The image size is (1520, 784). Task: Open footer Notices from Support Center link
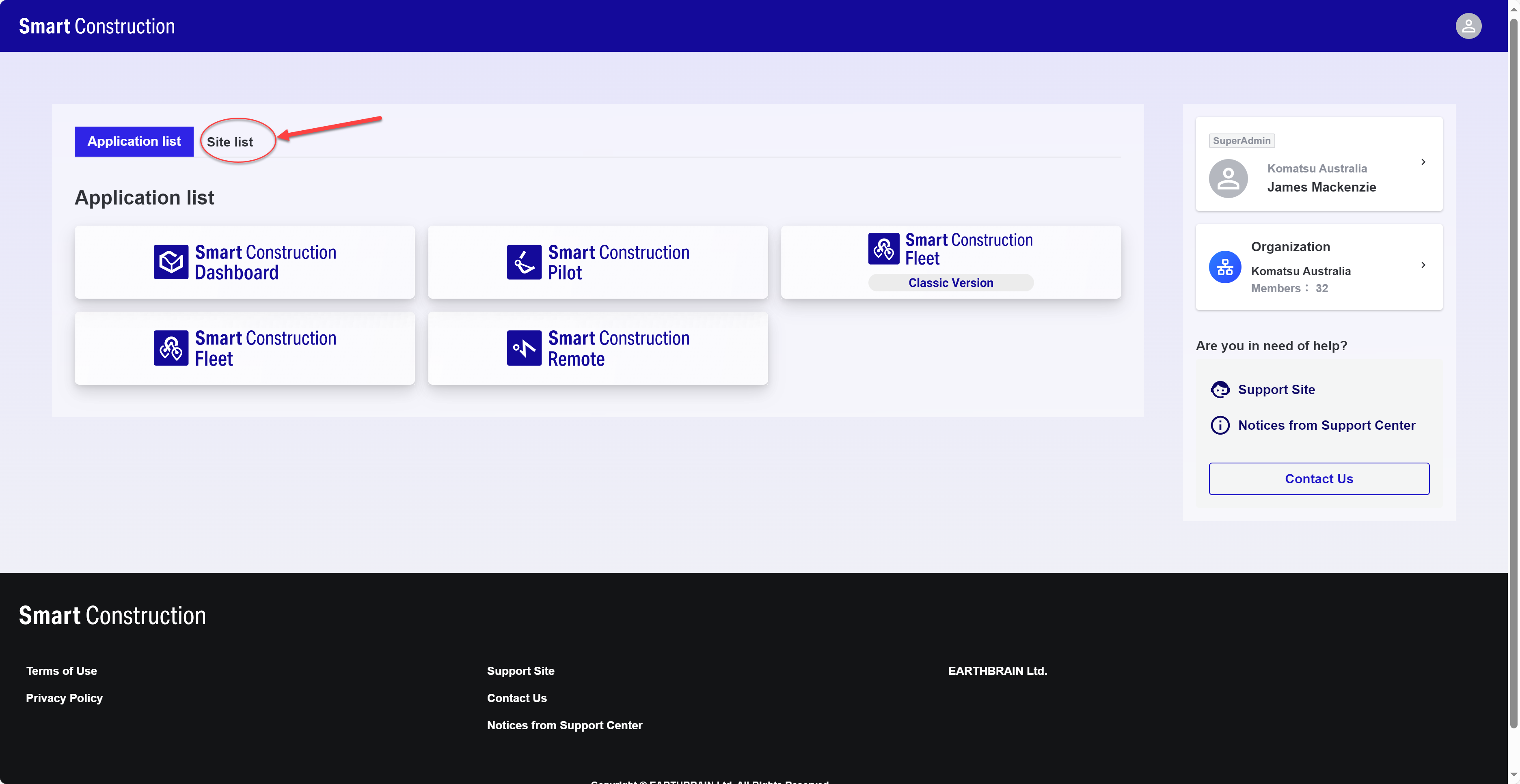point(565,725)
